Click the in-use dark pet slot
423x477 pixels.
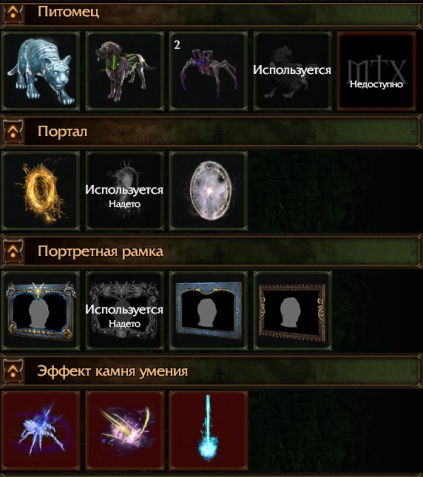click(x=292, y=71)
